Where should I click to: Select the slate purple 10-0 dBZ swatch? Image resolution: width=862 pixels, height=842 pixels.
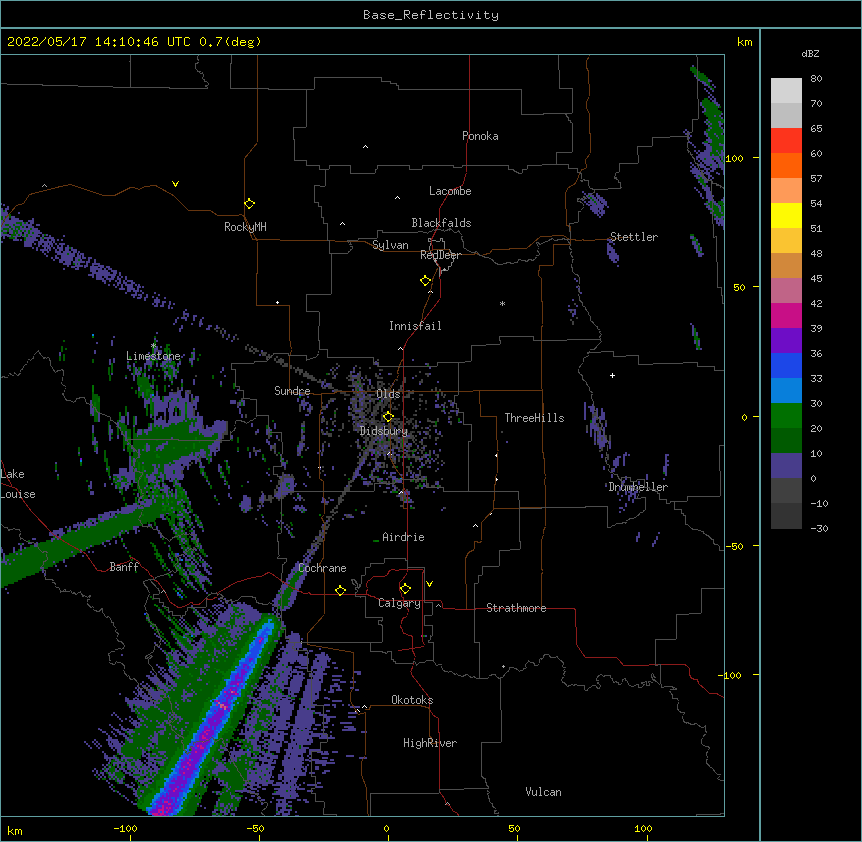click(786, 466)
